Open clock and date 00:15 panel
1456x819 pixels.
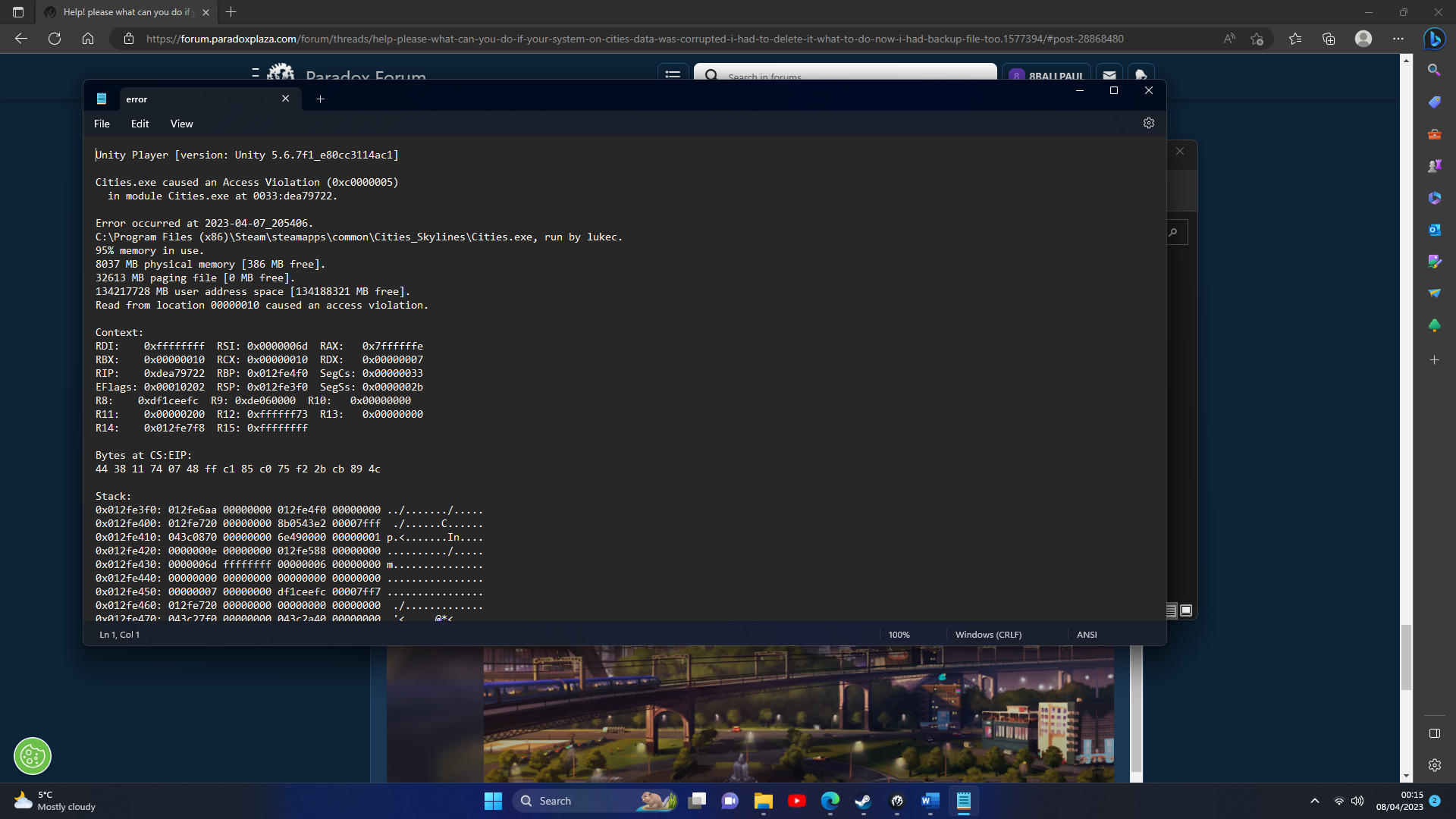click(1400, 801)
